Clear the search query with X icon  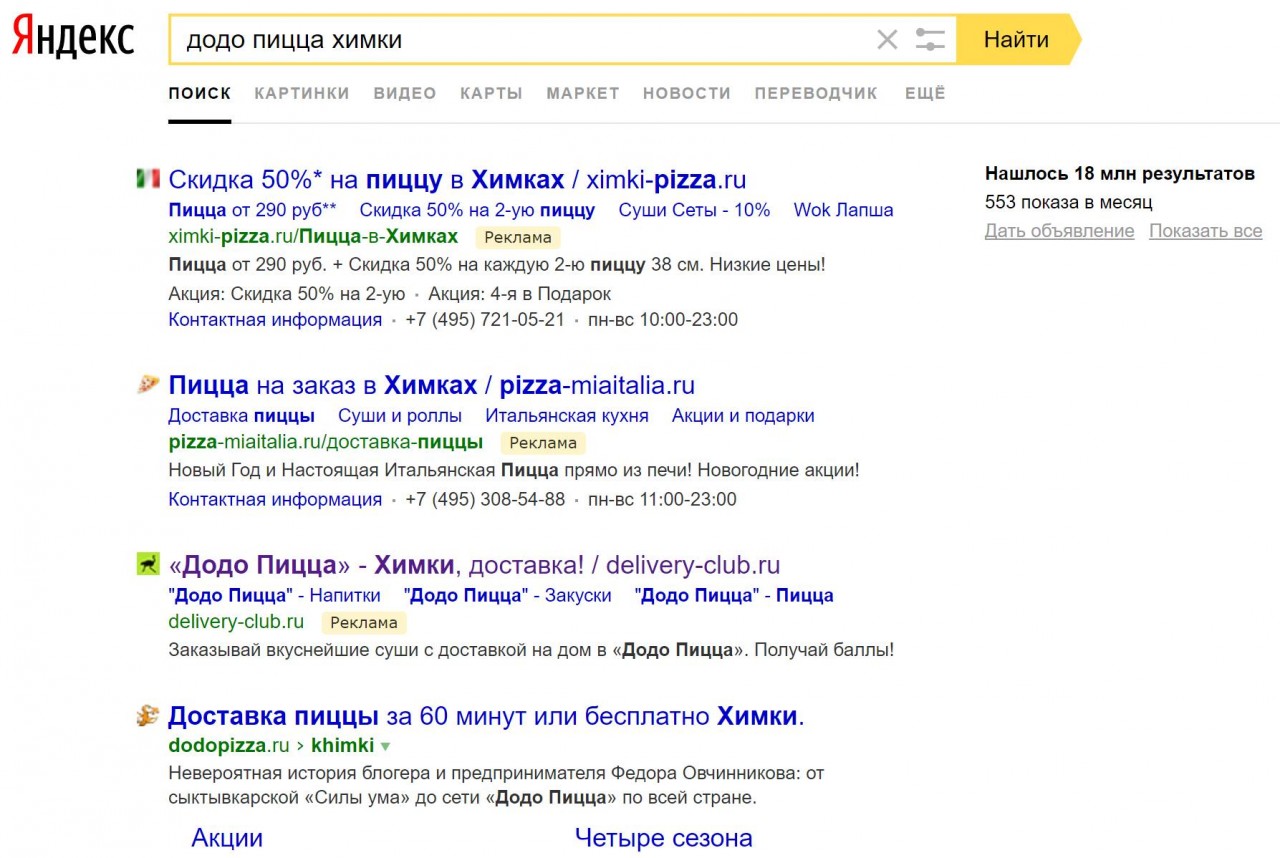pyautogui.click(x=887, y=40)
